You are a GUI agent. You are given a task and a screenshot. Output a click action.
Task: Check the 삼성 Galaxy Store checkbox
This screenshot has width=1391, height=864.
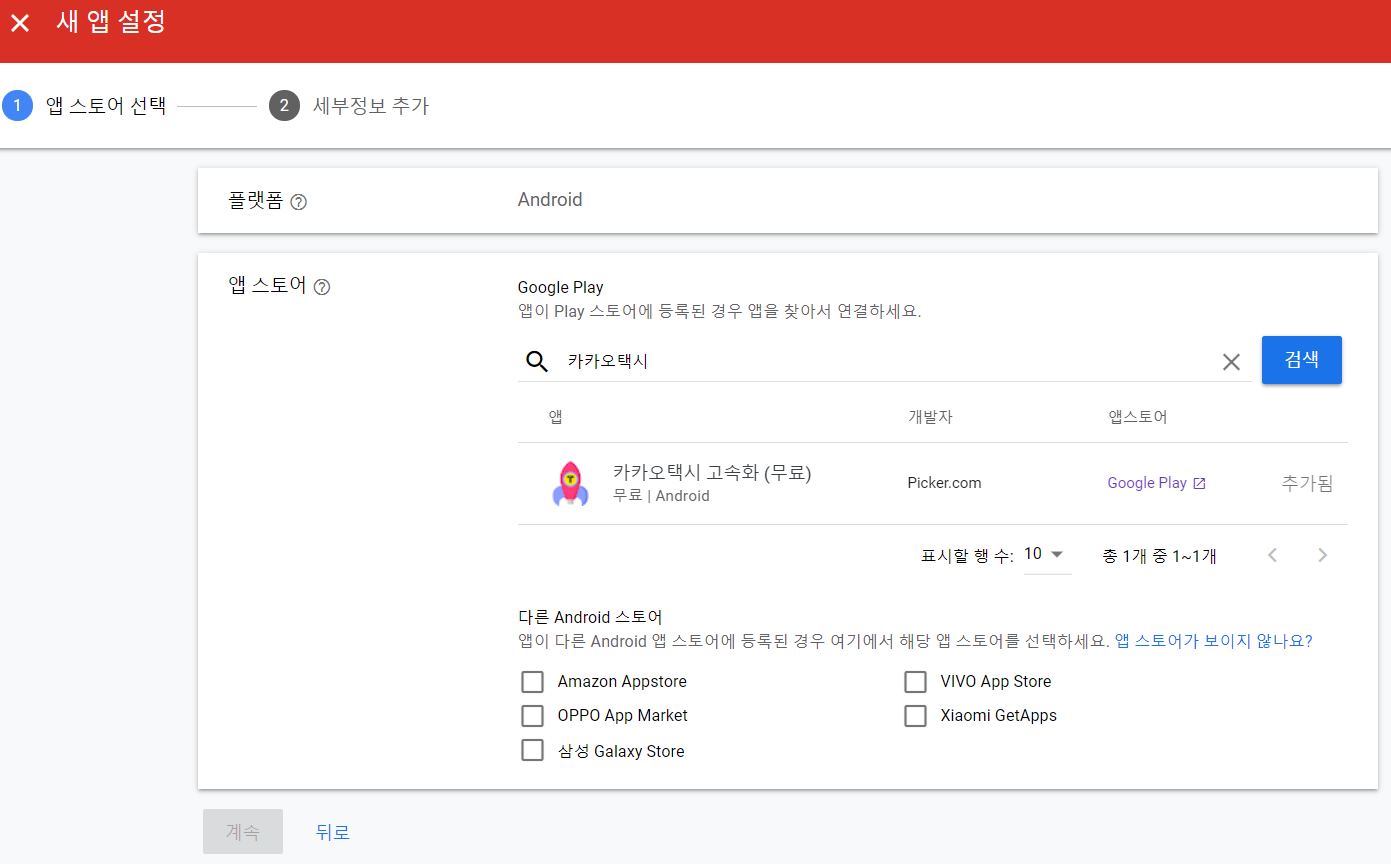(x=532, y=750)
